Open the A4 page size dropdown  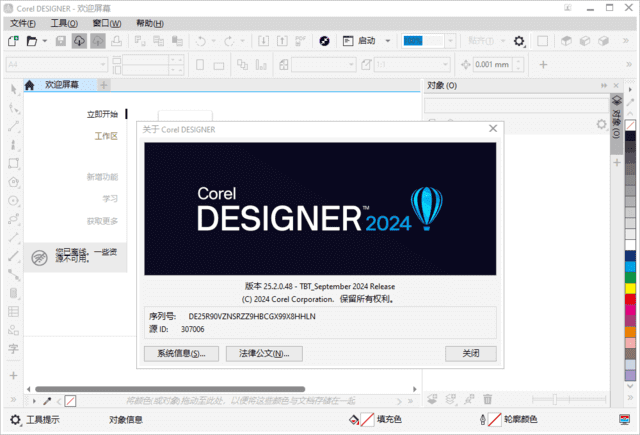tap(103, 64)
